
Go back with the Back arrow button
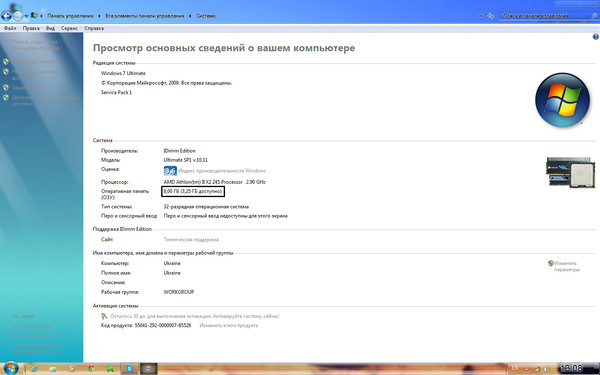(x=7, y=16)
